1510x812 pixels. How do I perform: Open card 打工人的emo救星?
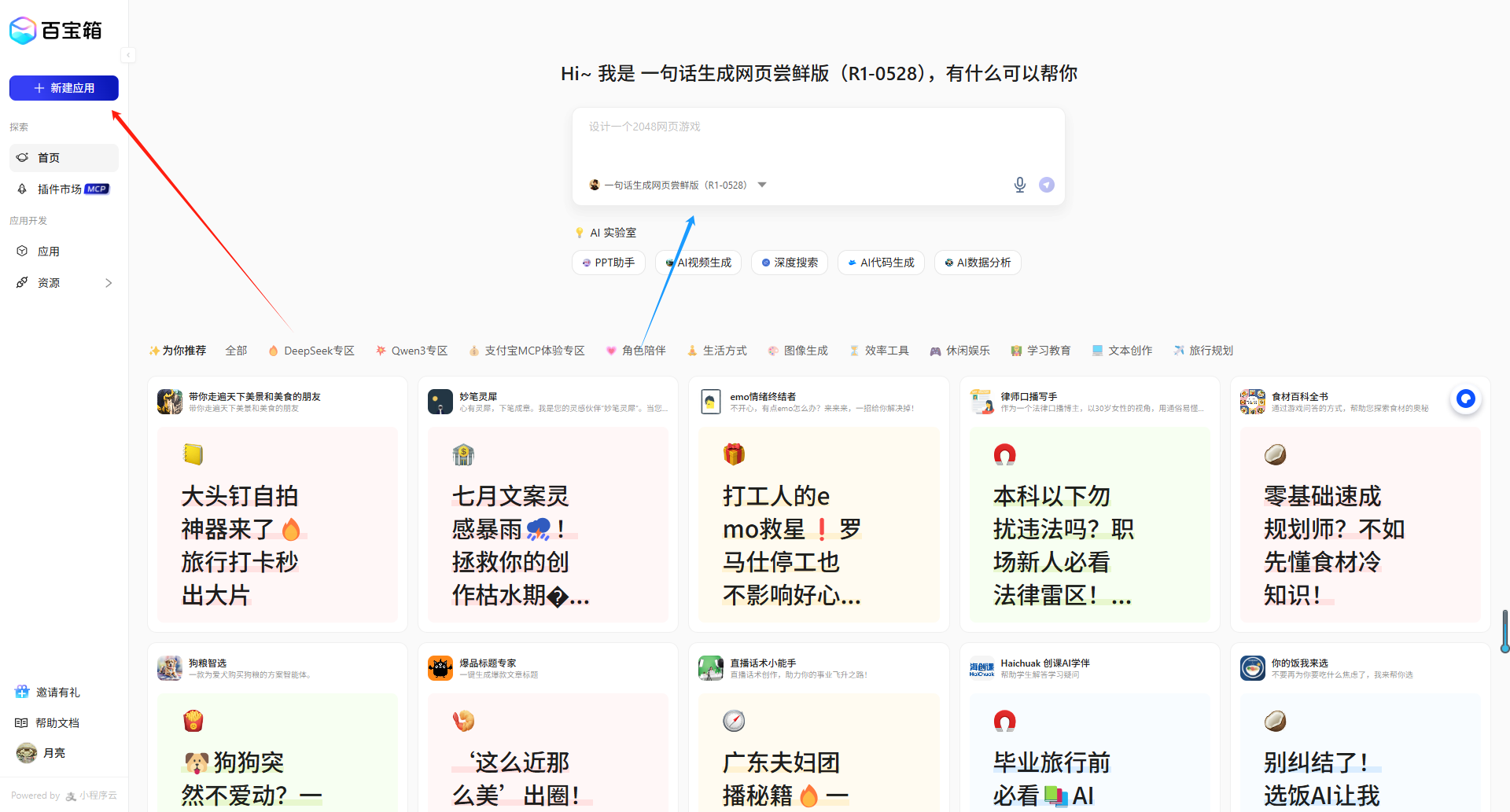click(819, 525)
